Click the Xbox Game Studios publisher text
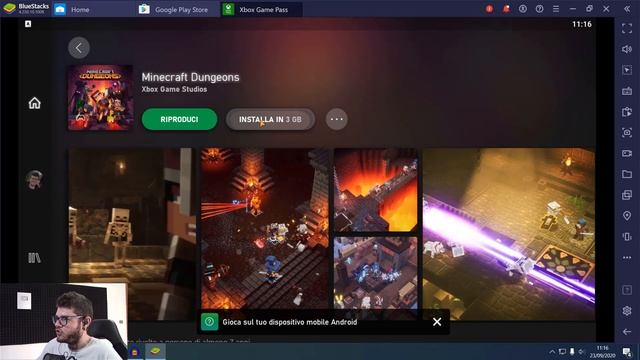Image resolution: width=640 pixels, height=360 pixels. pyautogui.click(x=174, y=89)
